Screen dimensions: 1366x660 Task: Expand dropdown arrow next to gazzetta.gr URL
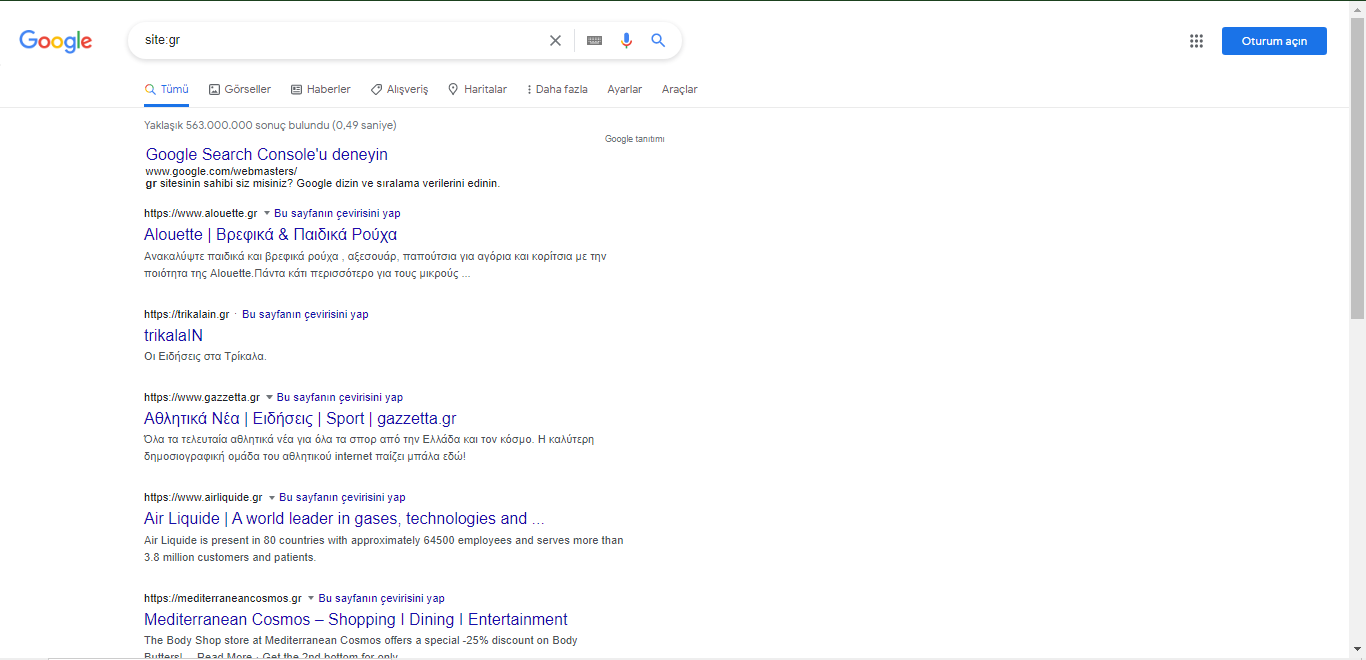click(x=270, y=398)
